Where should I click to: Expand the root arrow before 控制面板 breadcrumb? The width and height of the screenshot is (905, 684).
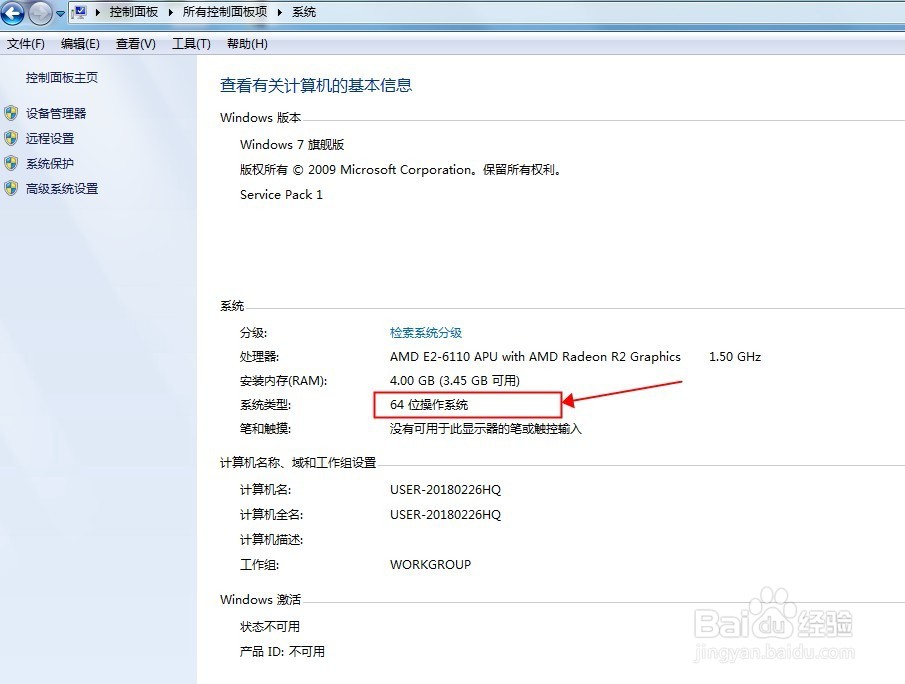[98, 12]
